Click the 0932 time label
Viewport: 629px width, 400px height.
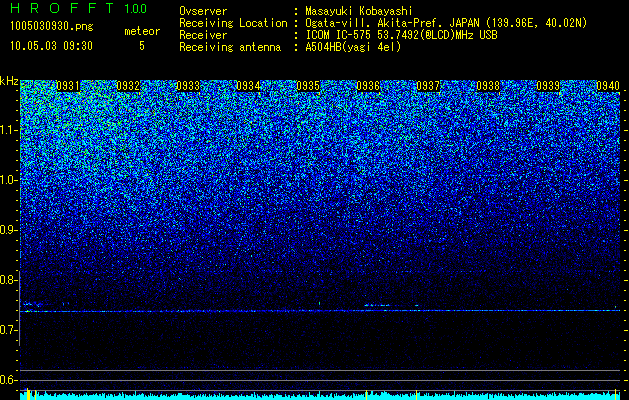pyautogui.click(x=128, y=86)
